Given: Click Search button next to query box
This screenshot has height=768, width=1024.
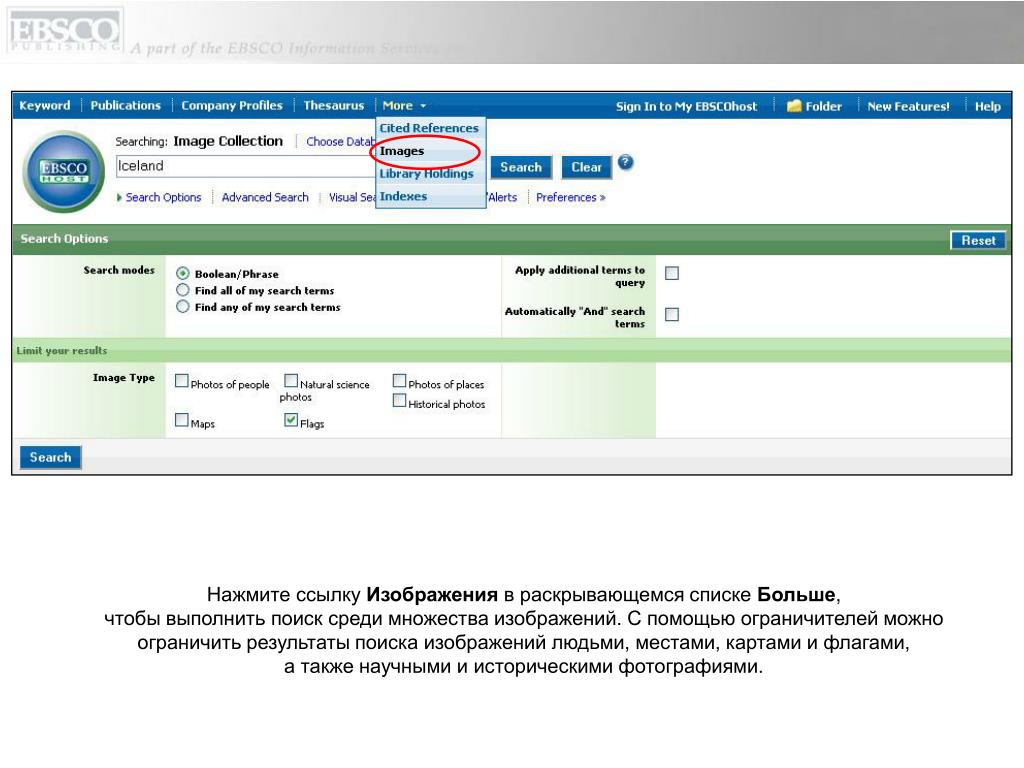Looking at the screenshot, I should (521, 167).
